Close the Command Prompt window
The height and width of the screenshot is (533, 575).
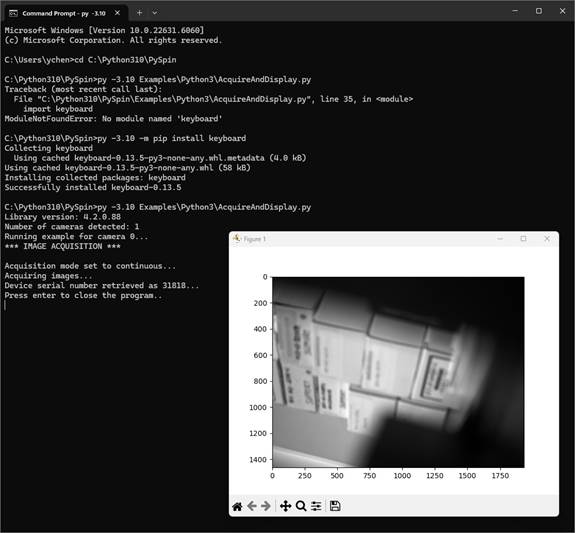[x=563, y=11]
